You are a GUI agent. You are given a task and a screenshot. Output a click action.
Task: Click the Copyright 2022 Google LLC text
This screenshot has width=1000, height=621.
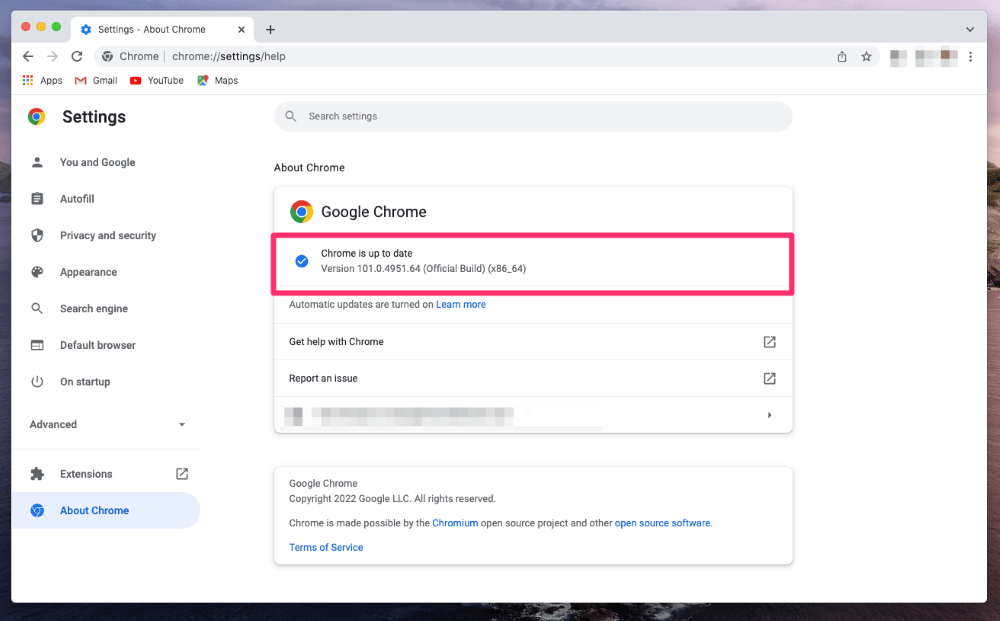point(392,499)
